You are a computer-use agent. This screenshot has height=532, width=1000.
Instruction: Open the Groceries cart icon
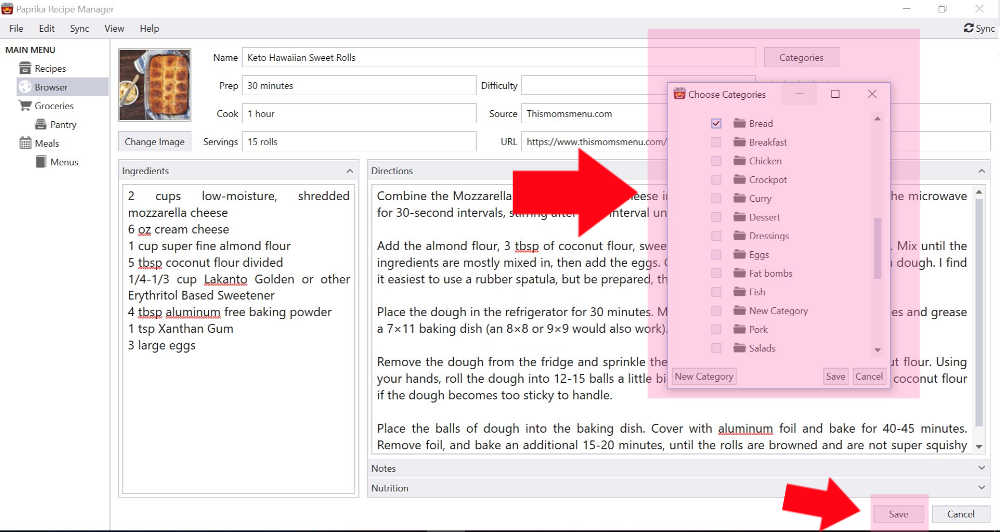click(25, 106)
